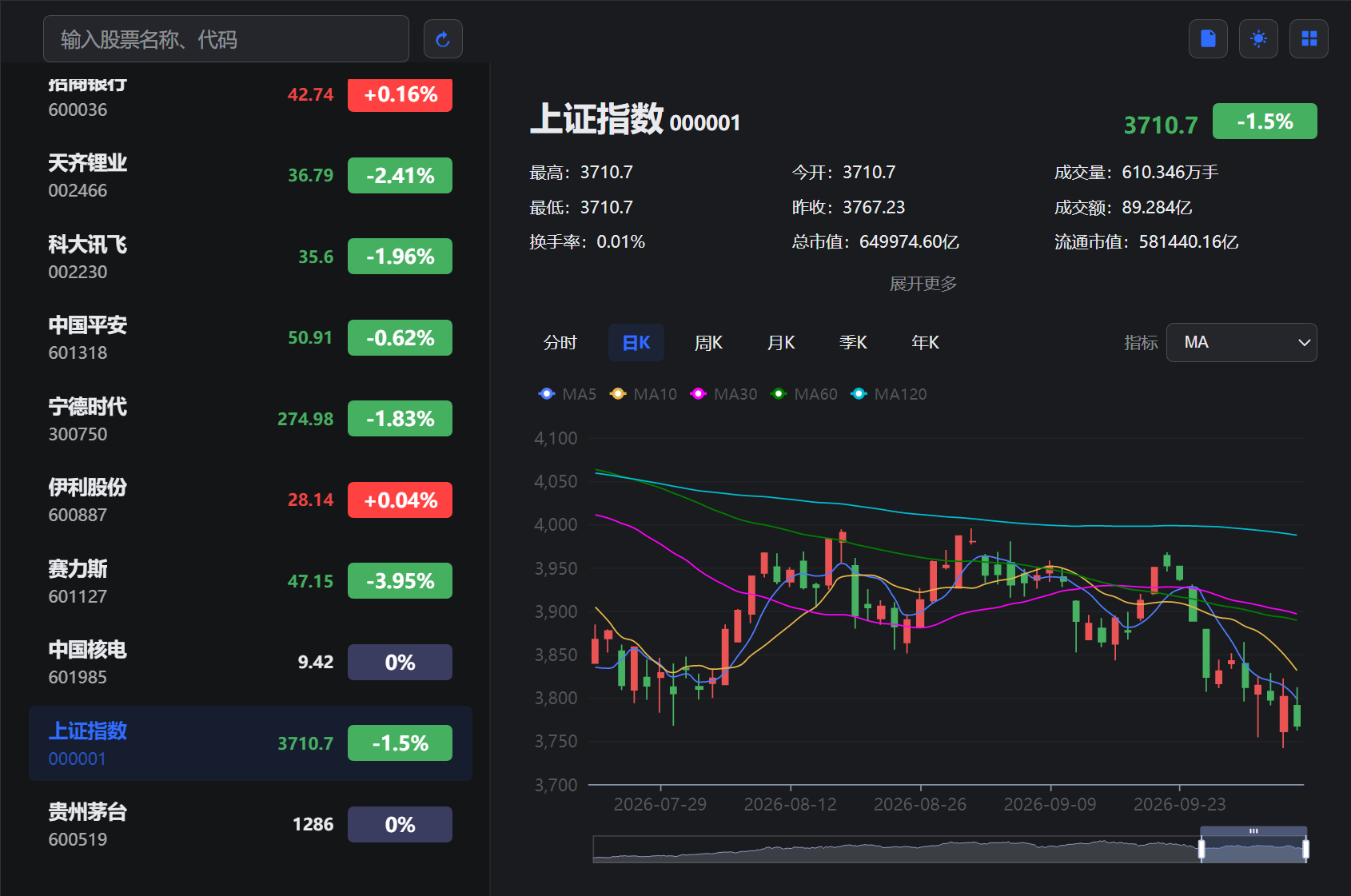1351x896 pixels.
Task: Select 上证指数 in the stock list
Action: coord(250,743)
